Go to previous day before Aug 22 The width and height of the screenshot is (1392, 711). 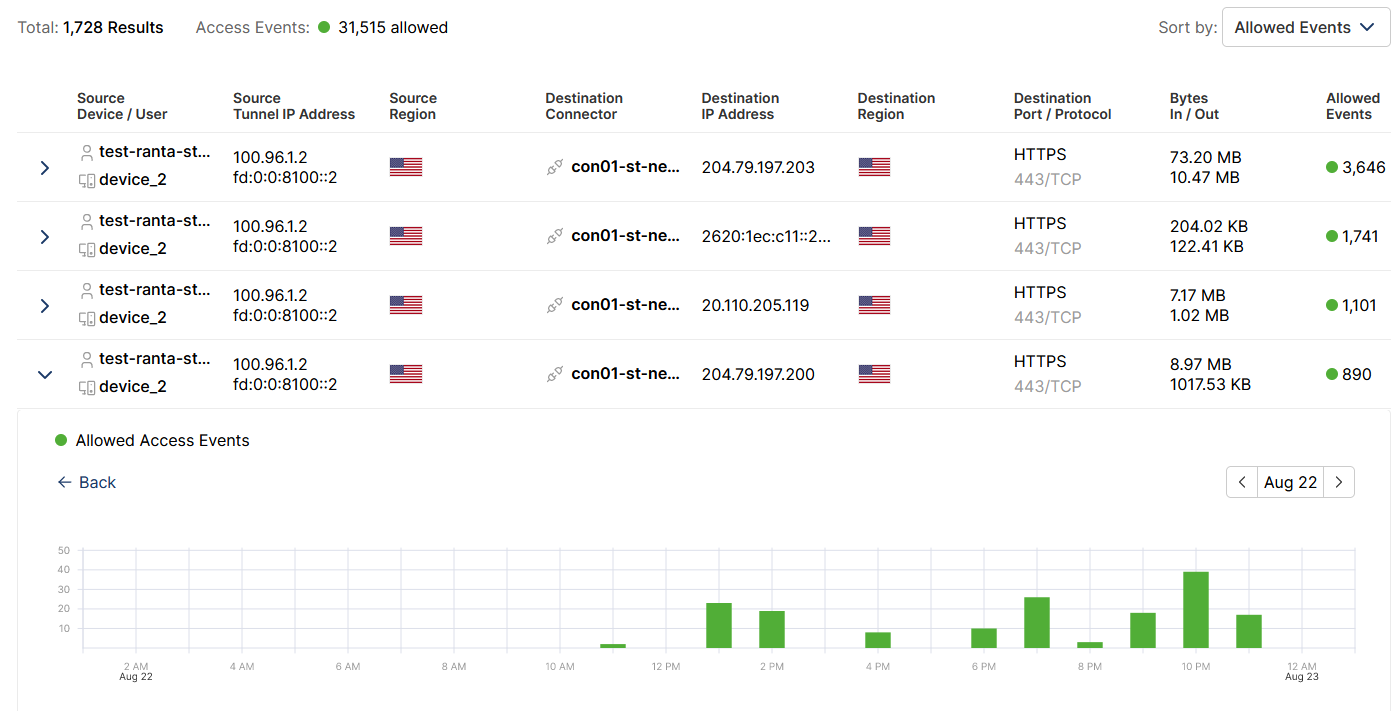[x=1241, y=482]
